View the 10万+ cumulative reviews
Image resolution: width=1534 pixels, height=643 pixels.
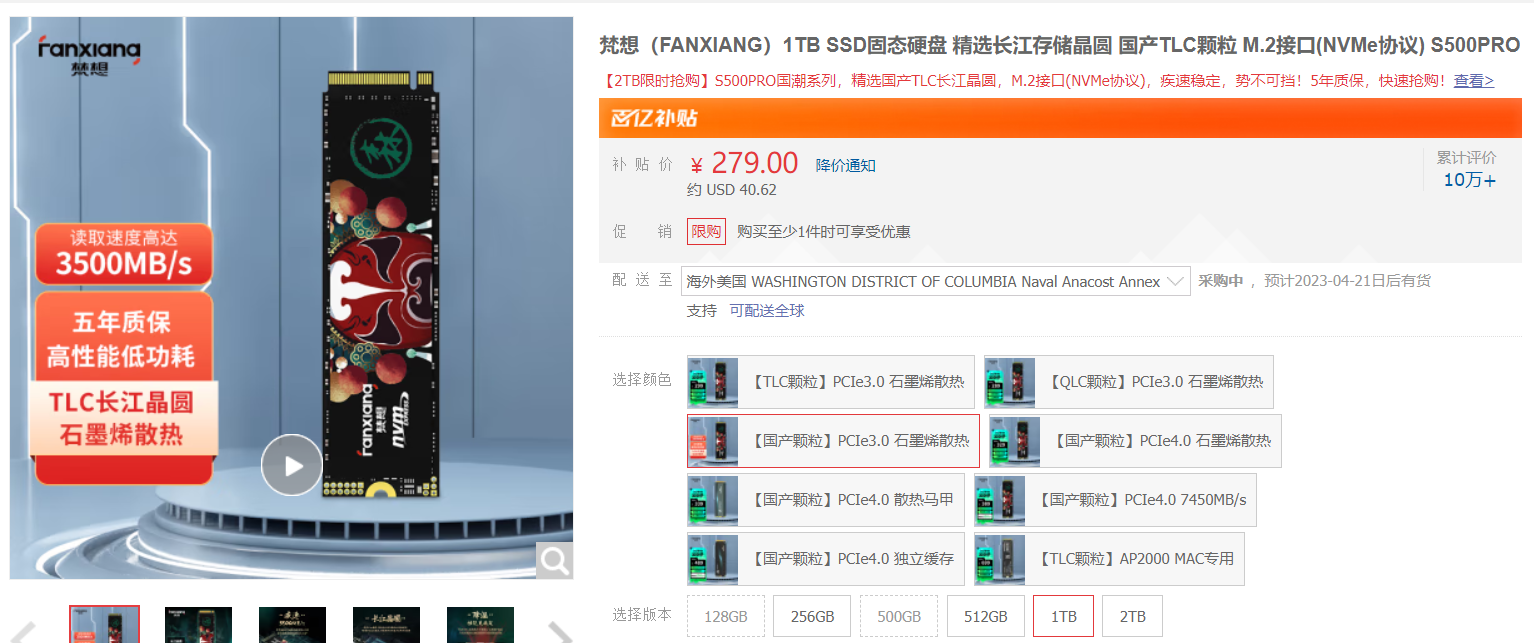point(1469,180)
